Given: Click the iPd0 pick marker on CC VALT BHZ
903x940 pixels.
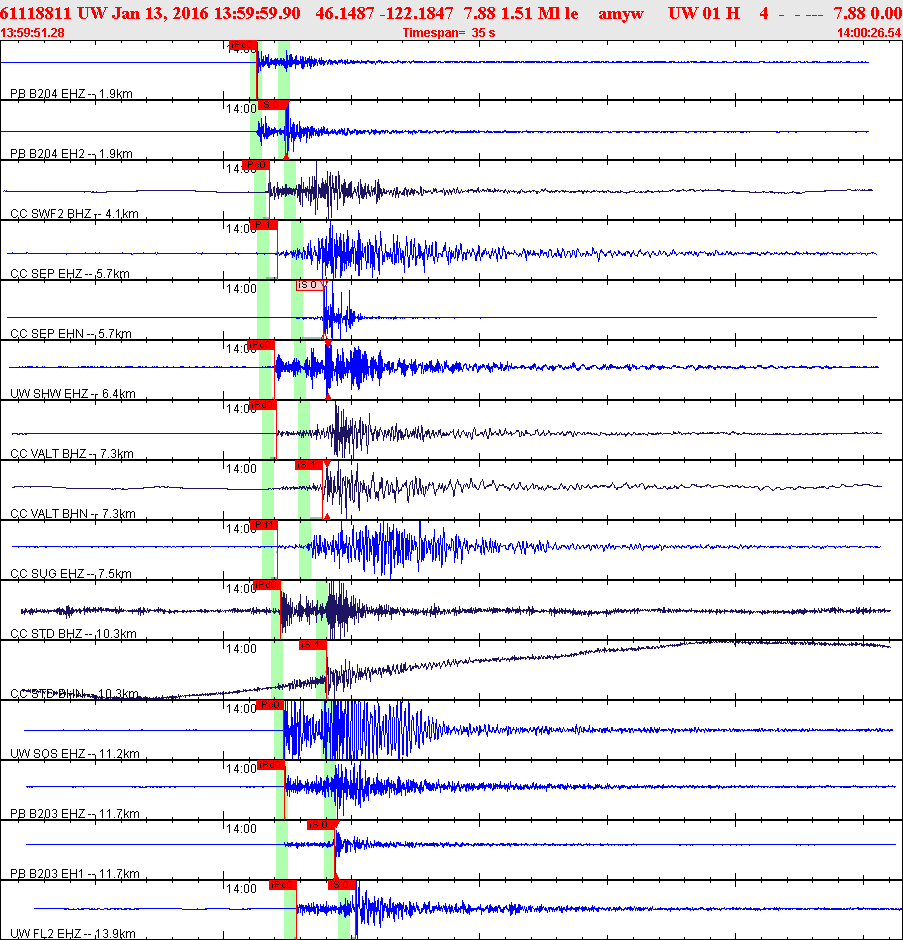Looking at the screenshot, I should coord(262,405).
